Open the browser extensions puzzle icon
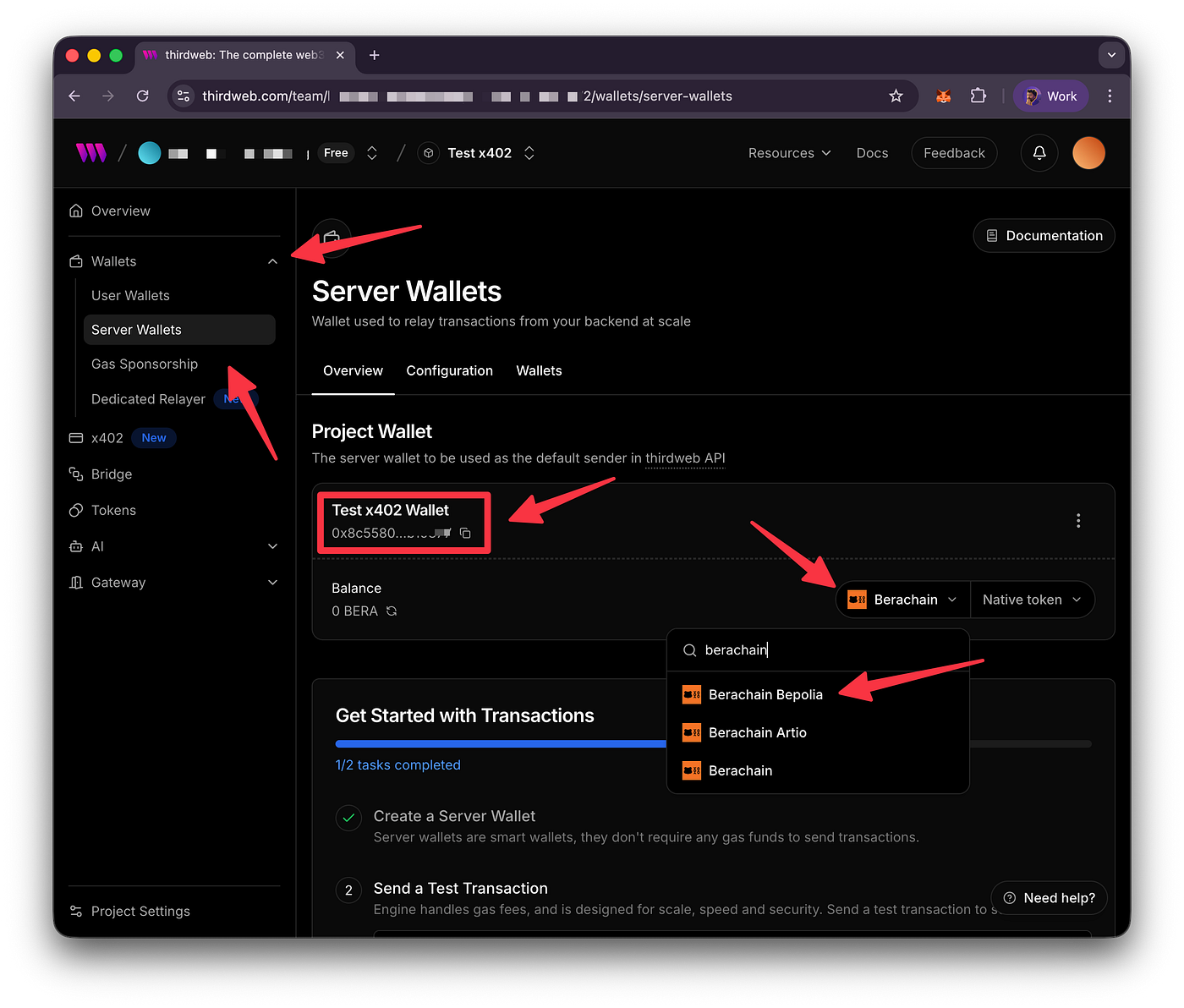1184x1008 pixels. tap(978, 96)
